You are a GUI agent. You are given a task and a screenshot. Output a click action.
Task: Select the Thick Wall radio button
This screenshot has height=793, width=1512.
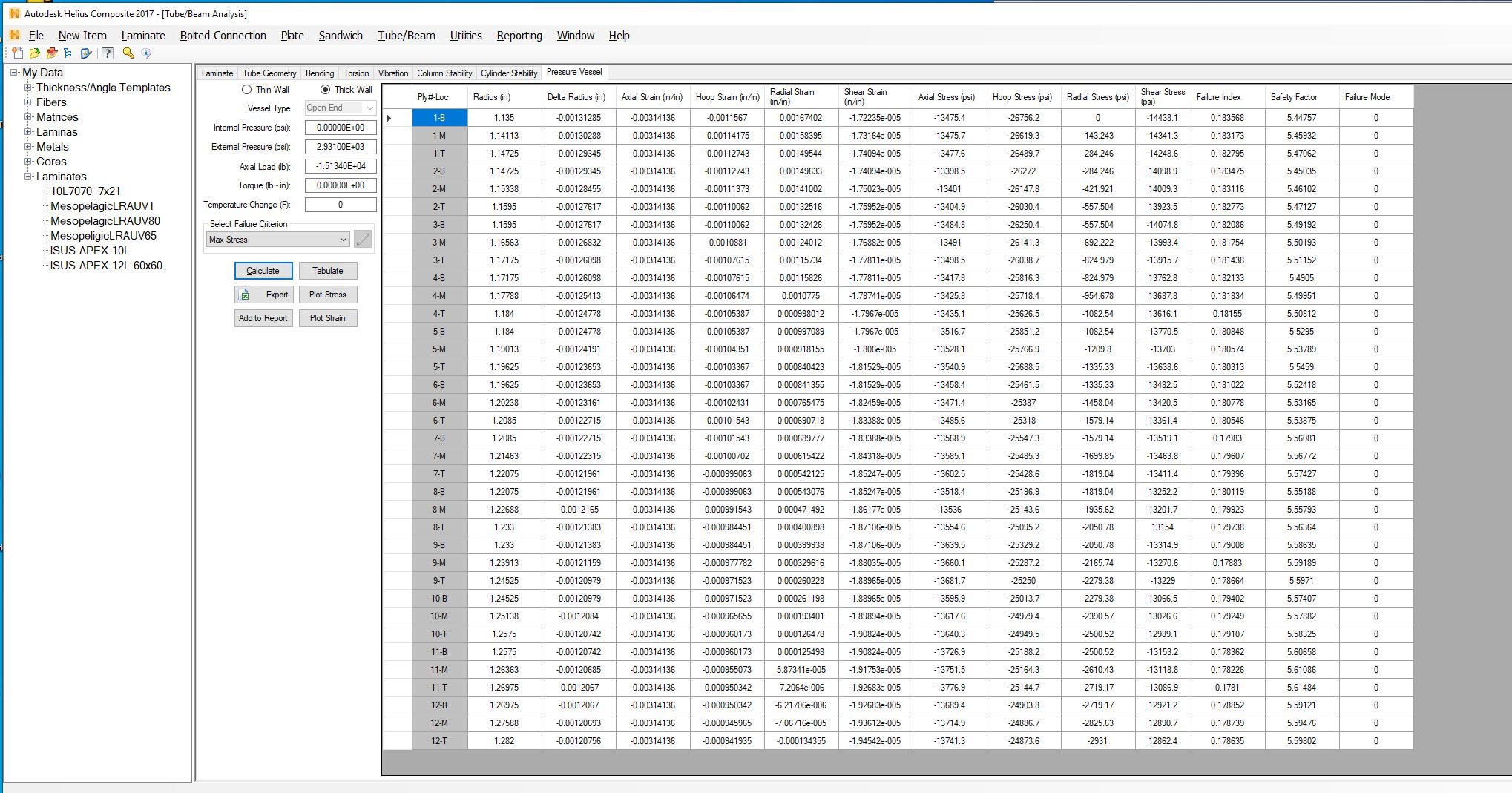click(325, 90)
